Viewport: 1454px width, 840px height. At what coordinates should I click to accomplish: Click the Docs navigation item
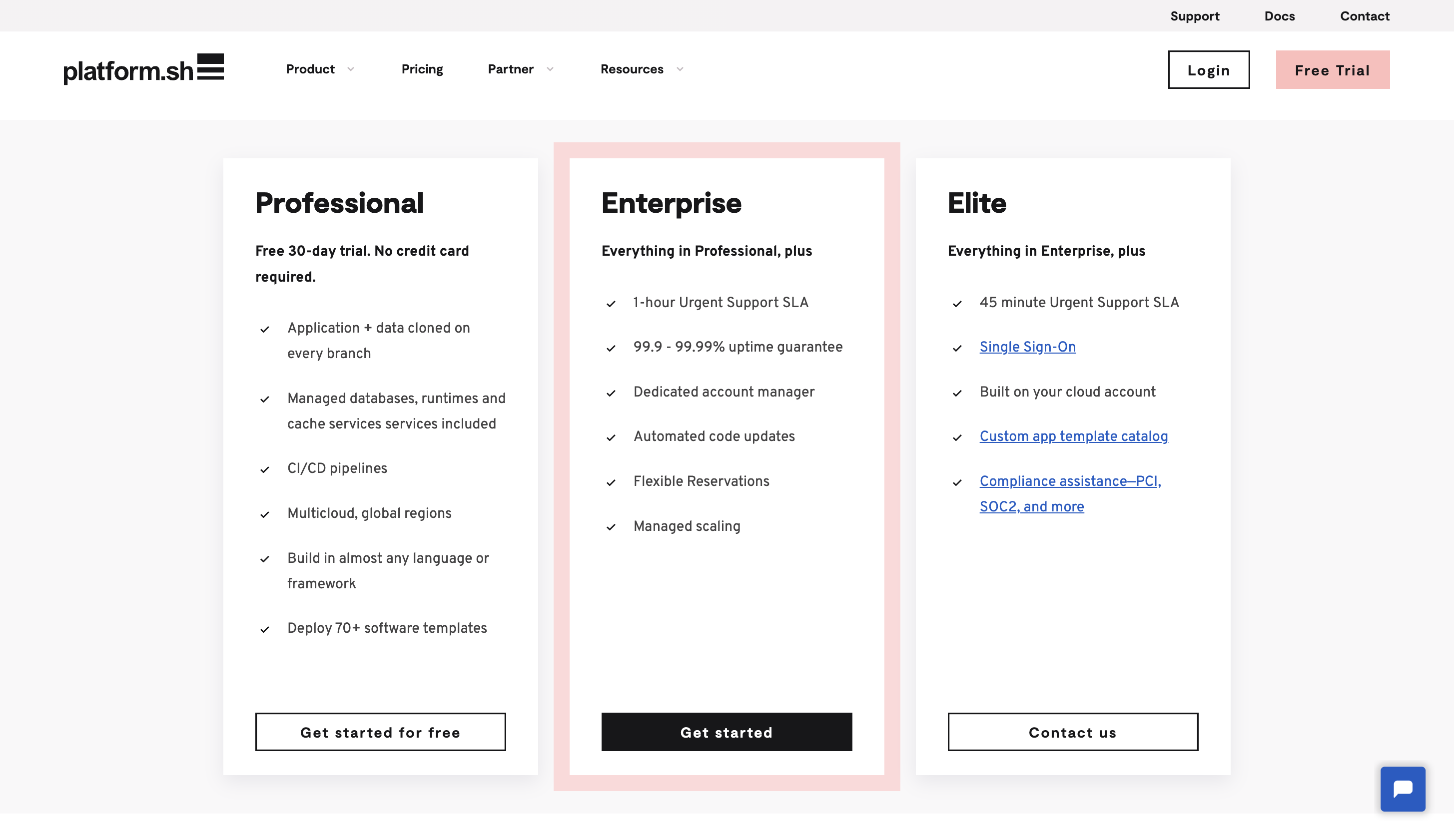point(1279,16)
